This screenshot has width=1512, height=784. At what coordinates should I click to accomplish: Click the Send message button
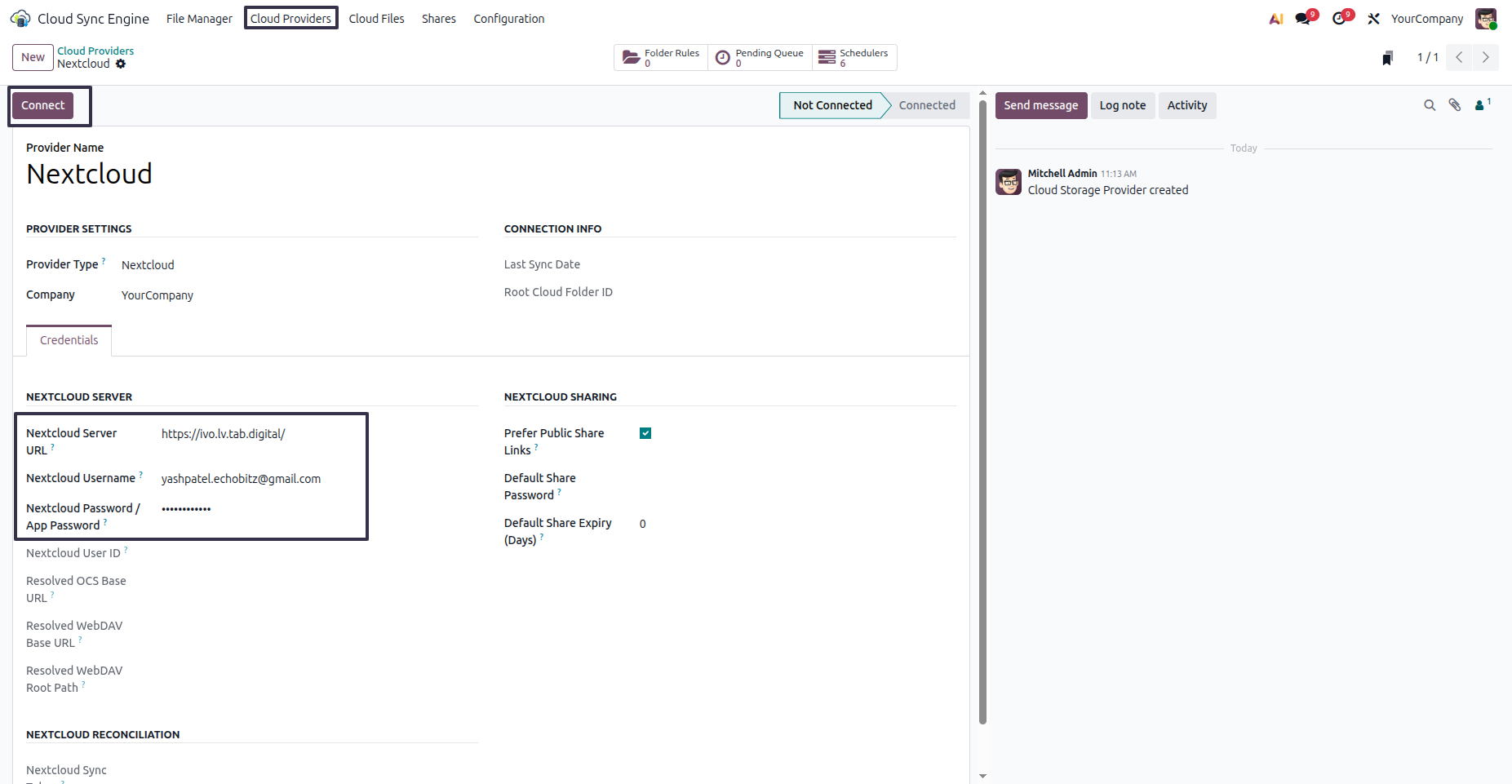pos(1041,105)
